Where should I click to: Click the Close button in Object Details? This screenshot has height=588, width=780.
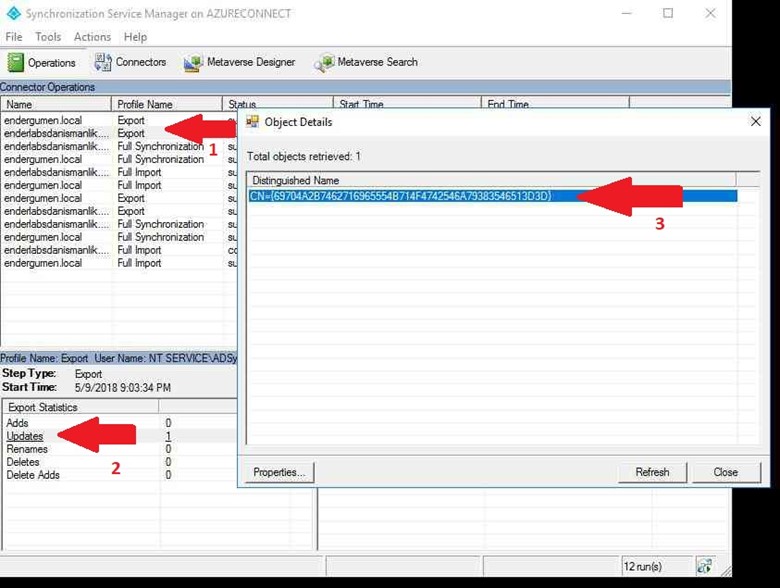click(725, 472)
